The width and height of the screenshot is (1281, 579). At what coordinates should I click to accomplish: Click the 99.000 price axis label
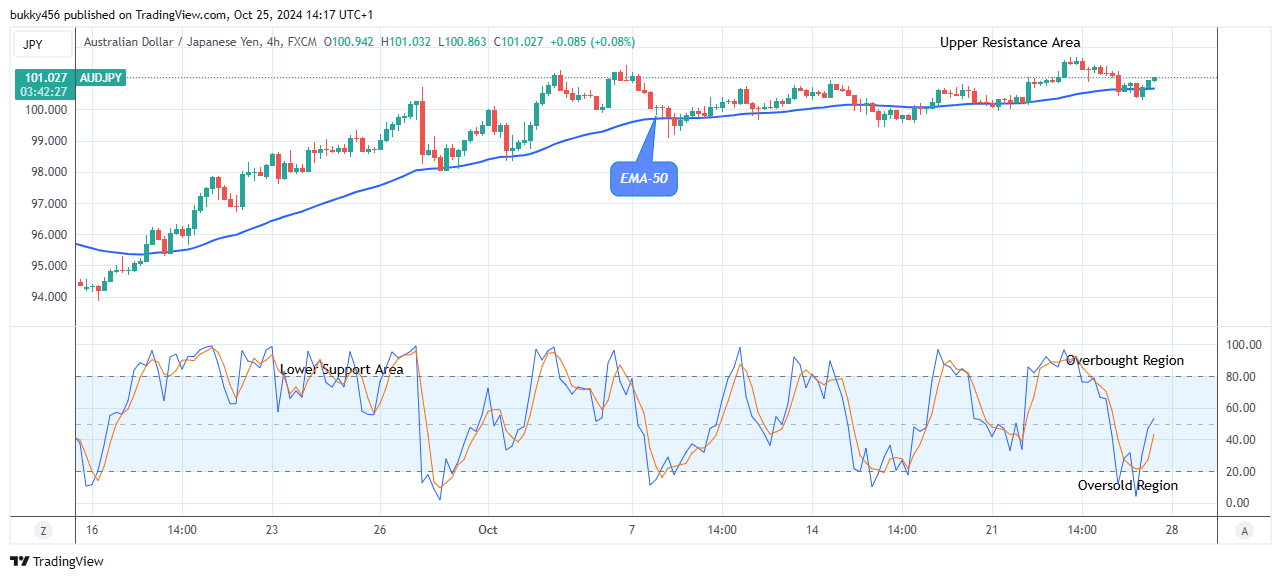pyautogui.click(x=50, y=141)
